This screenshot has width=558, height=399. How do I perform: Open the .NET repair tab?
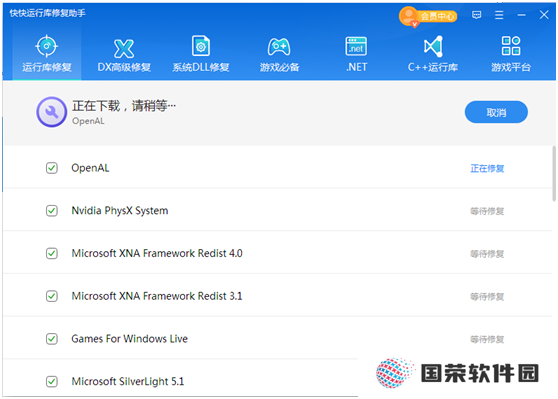(x=356, y=54)
